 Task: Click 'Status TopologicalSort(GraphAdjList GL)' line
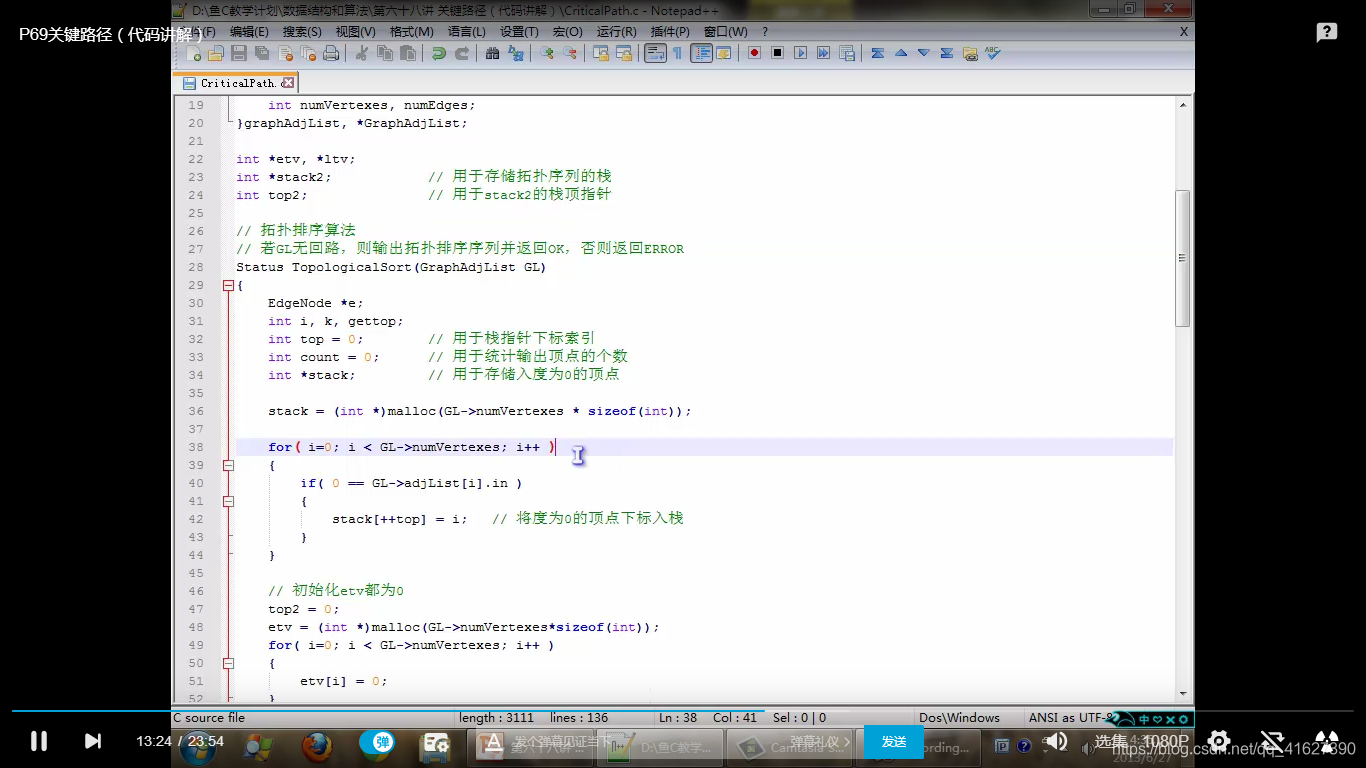(x=391, y=267)
